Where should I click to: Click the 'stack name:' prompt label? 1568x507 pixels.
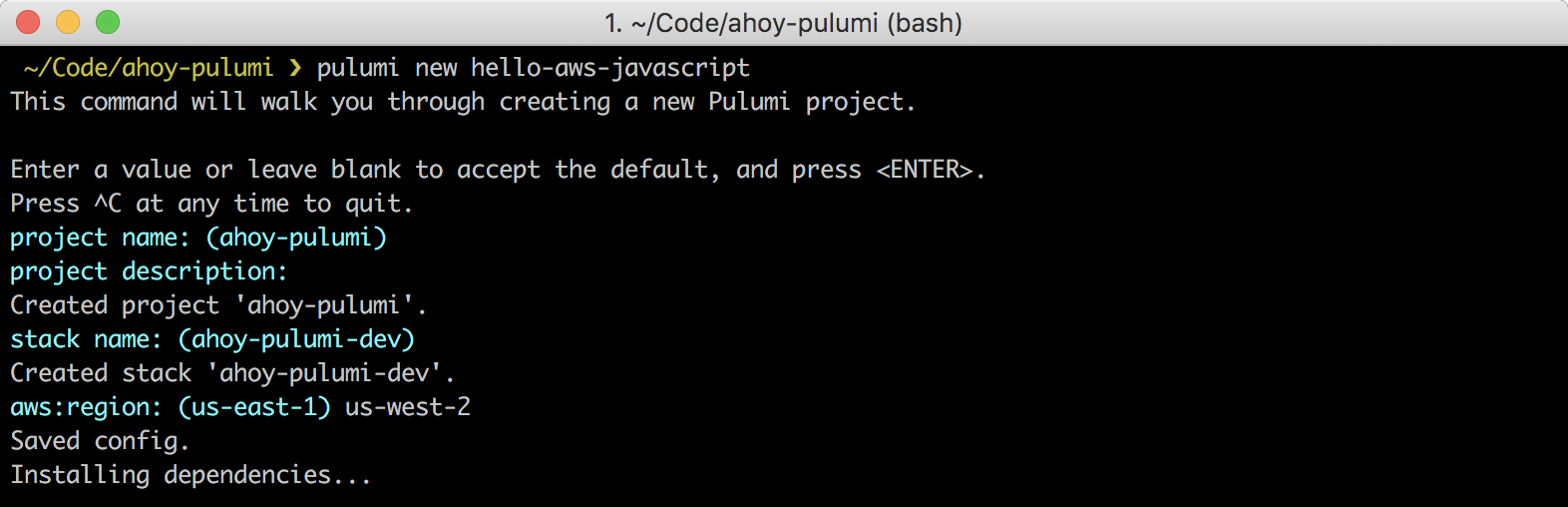click(x=86, y=339)
